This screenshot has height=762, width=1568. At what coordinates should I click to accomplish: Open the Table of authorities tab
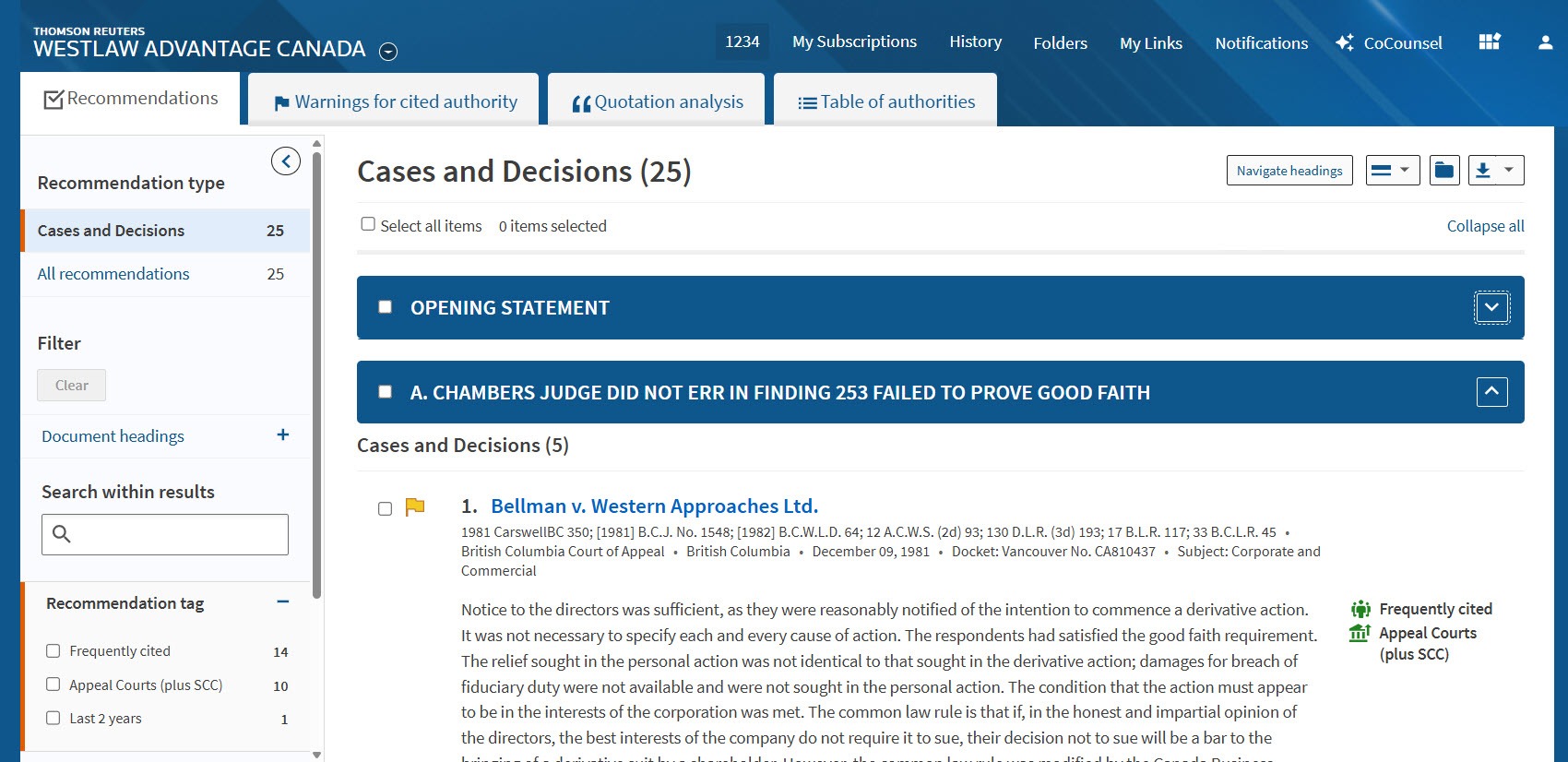coord(885,101)
